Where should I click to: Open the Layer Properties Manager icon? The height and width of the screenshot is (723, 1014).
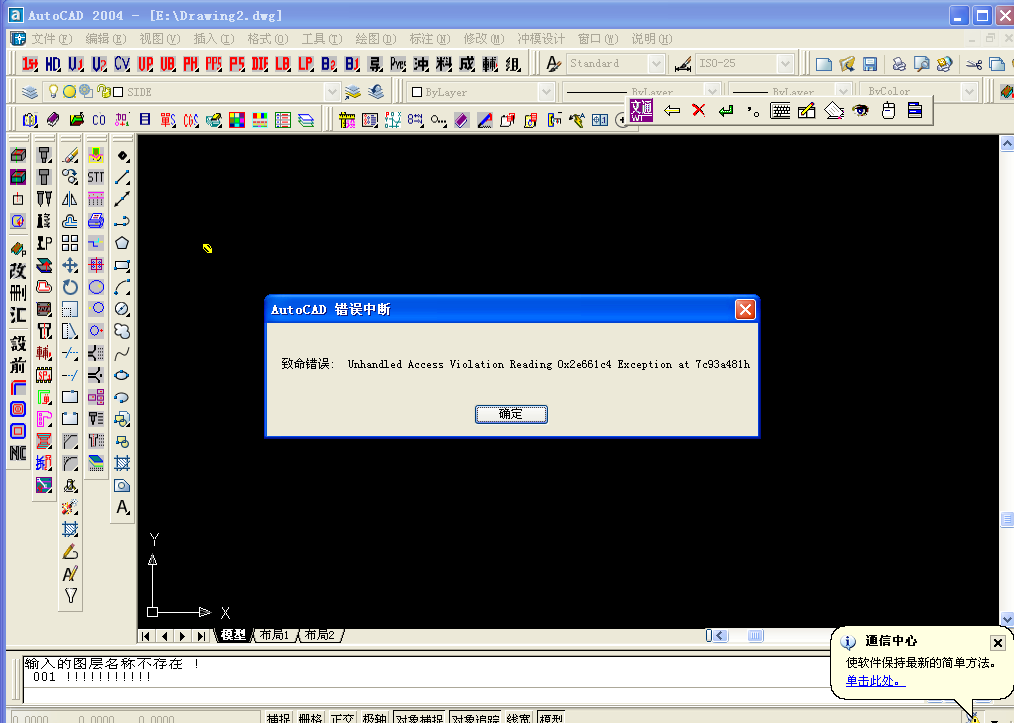tap(30, 92)
